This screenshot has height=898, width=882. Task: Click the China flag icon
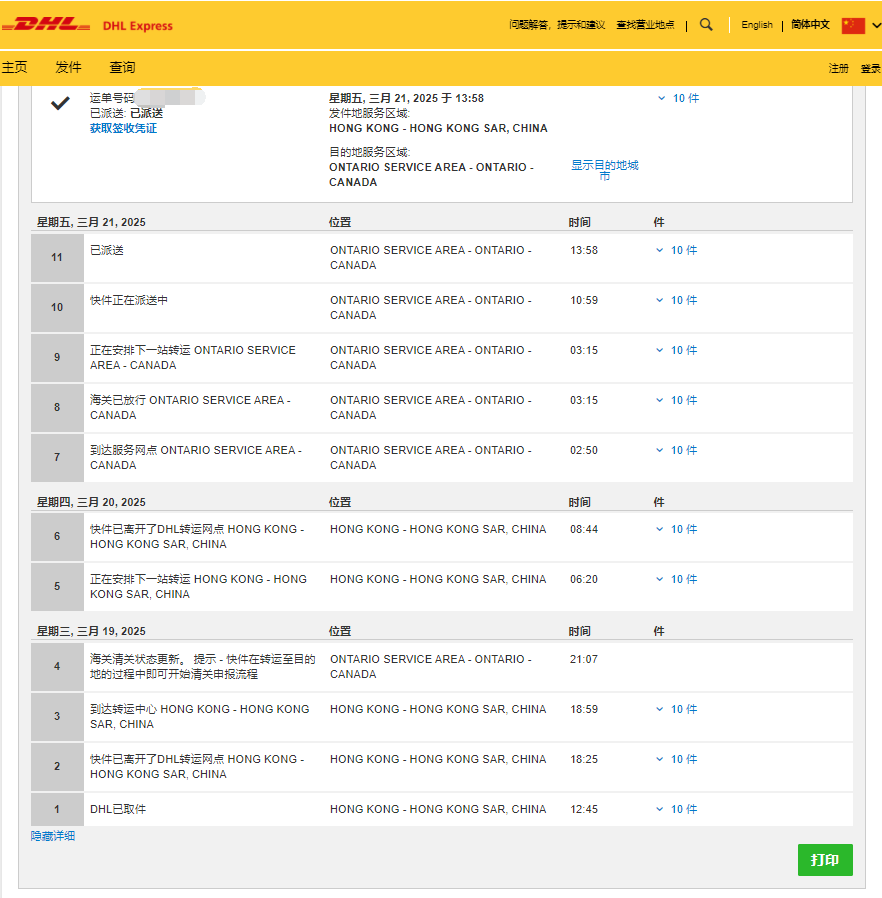pos(853,25)
